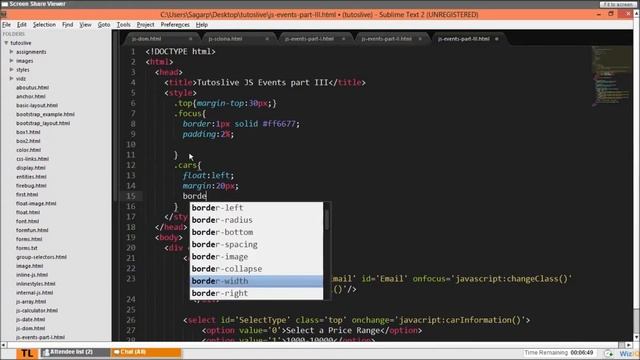This screenshot has height=360, width=640.
Task: Close the js-dom.html tab
Action: pos(190,39)
